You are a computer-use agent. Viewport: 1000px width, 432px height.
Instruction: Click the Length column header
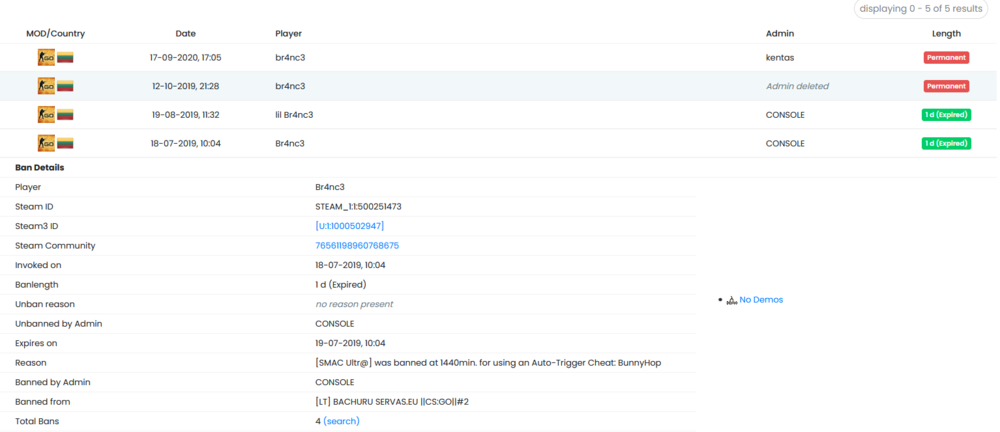(945, 34)
